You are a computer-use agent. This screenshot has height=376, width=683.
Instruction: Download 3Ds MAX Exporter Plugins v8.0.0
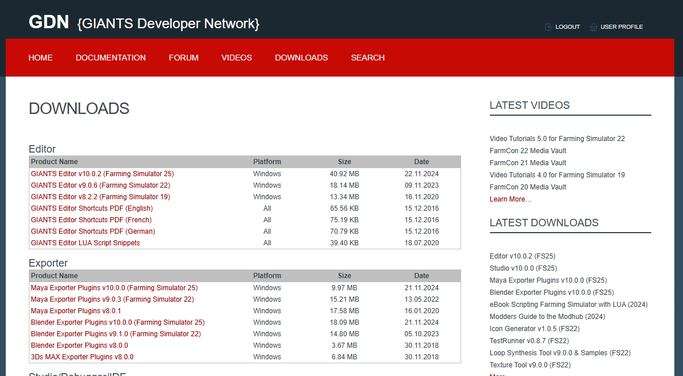tap(82, 357)
